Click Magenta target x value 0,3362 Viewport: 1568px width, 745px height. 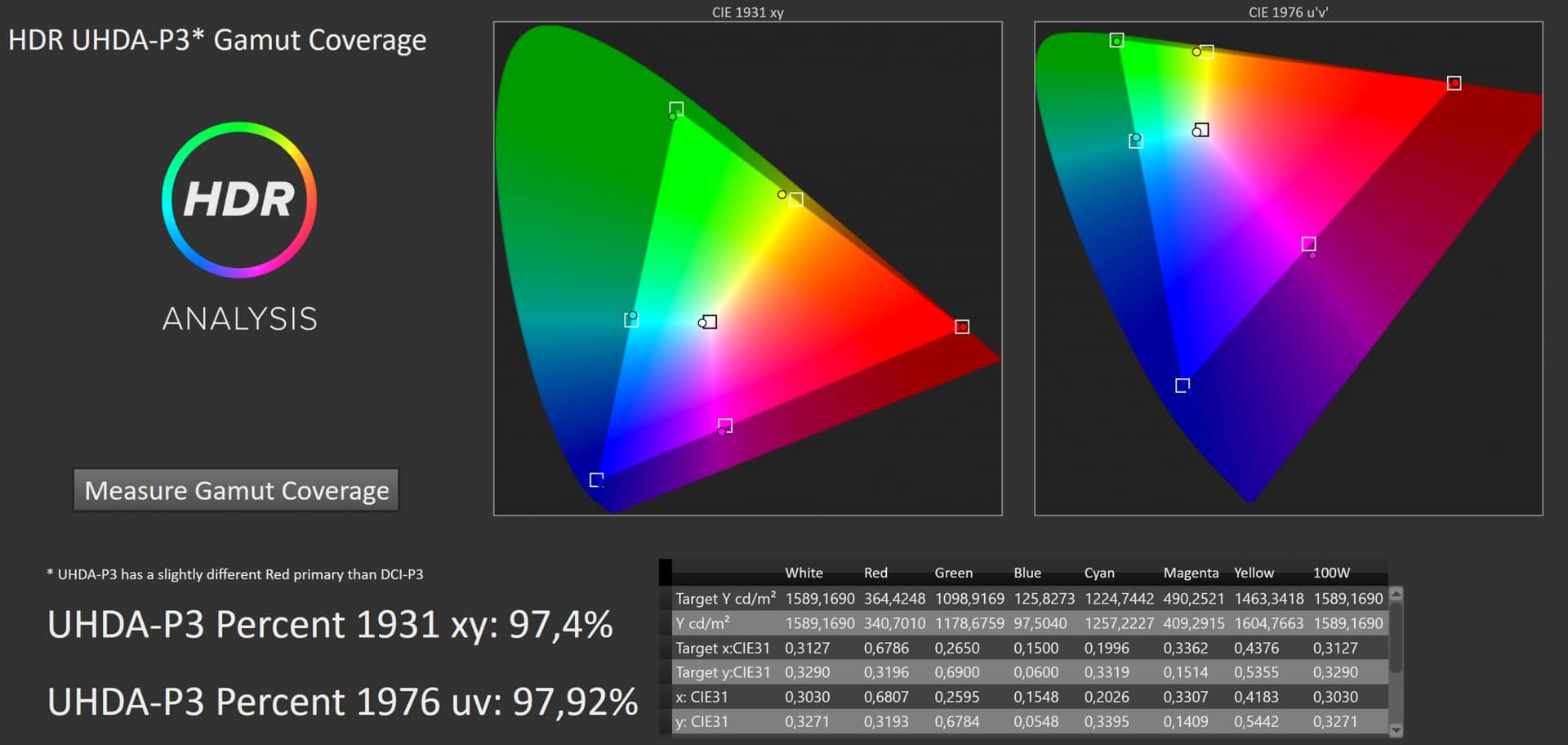[1186, 648]
